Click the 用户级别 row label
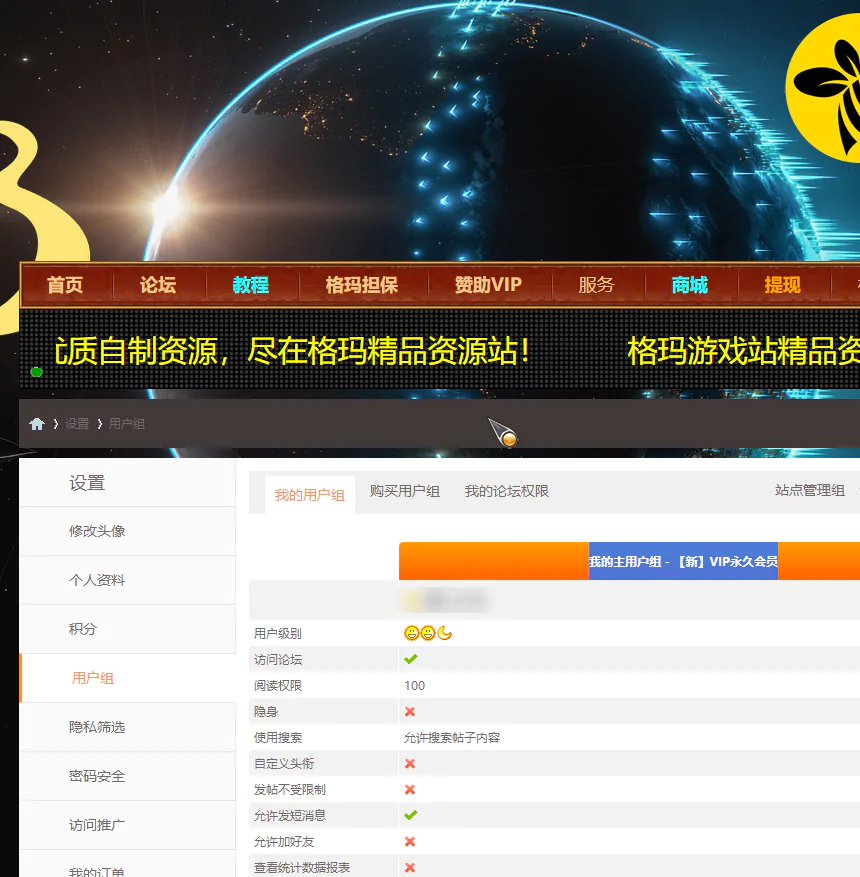 [278, 634]
